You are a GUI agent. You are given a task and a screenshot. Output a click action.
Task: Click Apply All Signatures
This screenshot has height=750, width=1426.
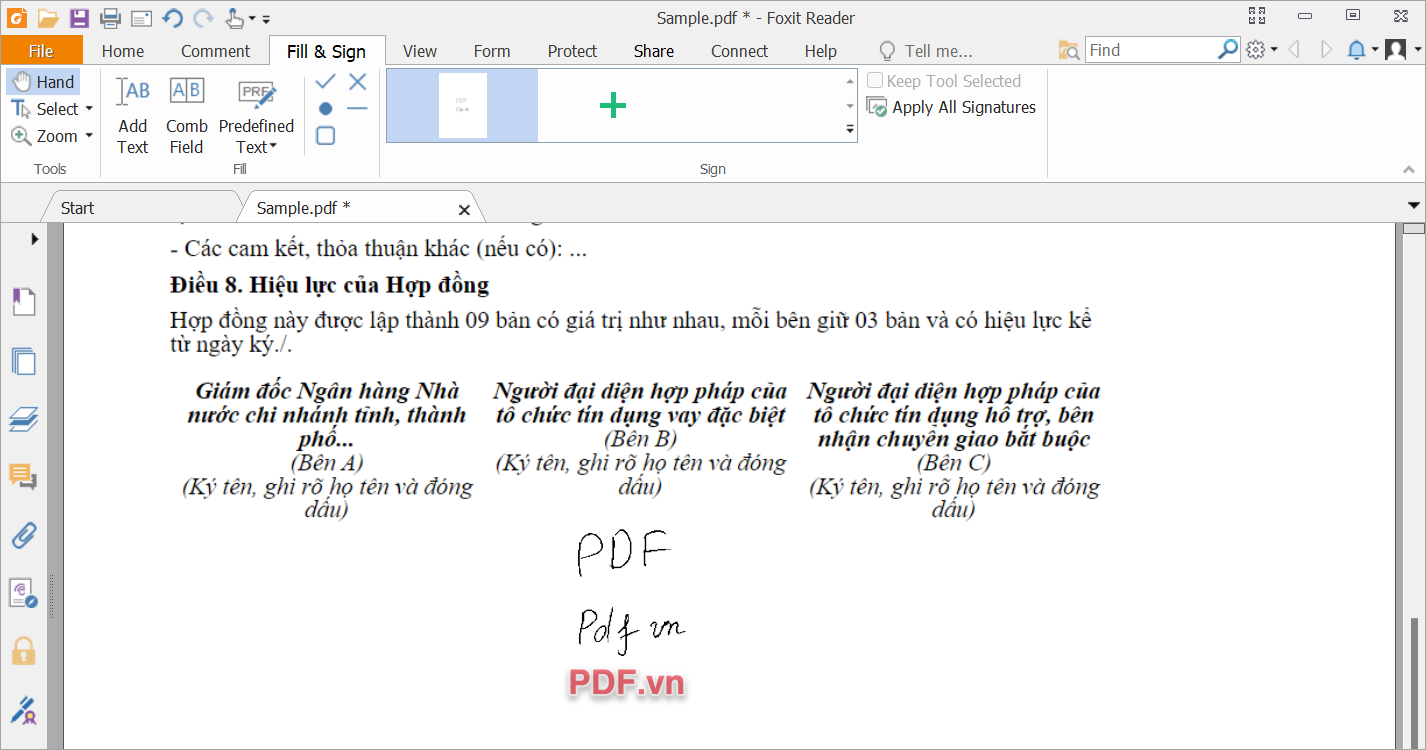click(951, 107)
